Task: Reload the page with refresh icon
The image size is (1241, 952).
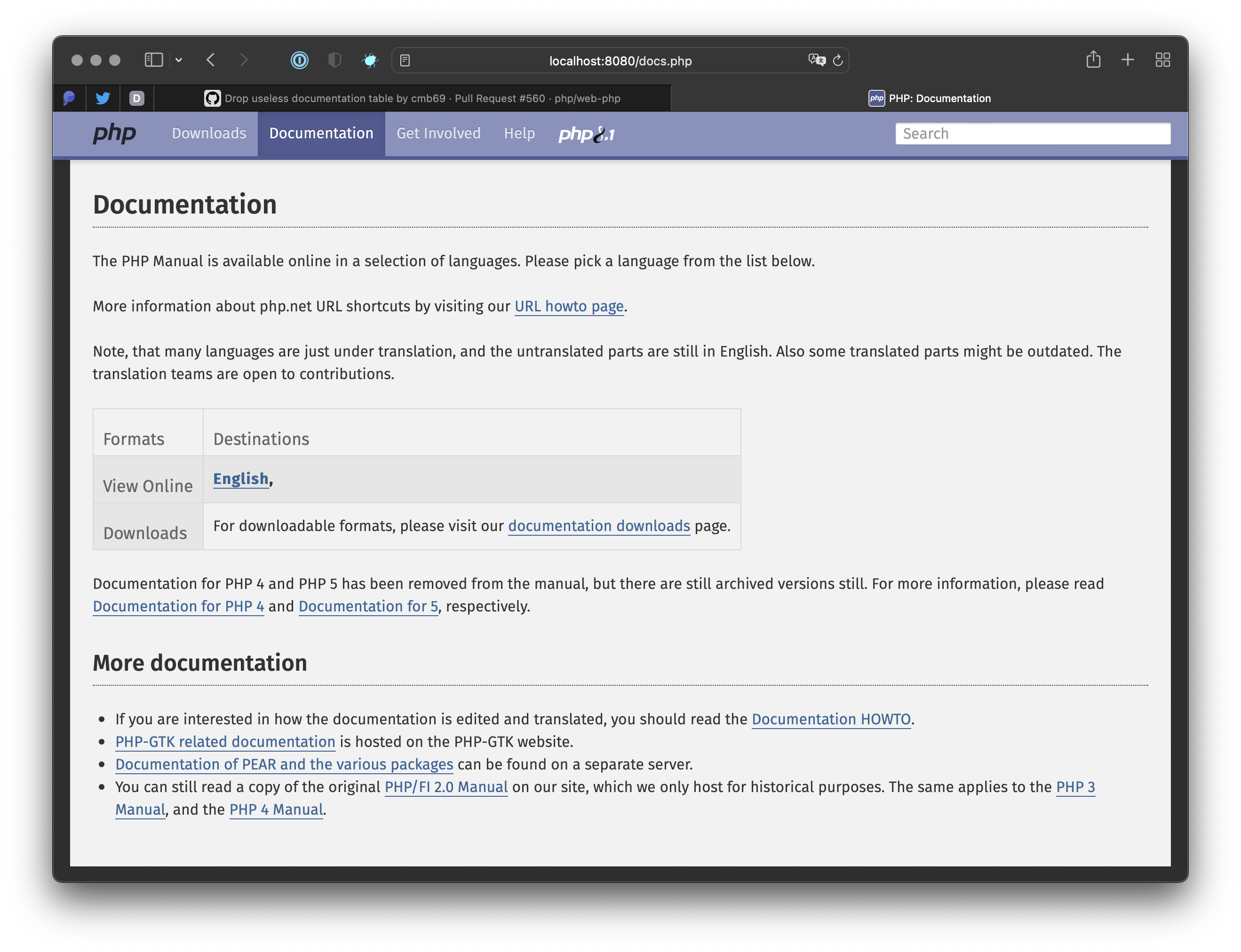Action: pyautogui.click(x=838, y=60)
